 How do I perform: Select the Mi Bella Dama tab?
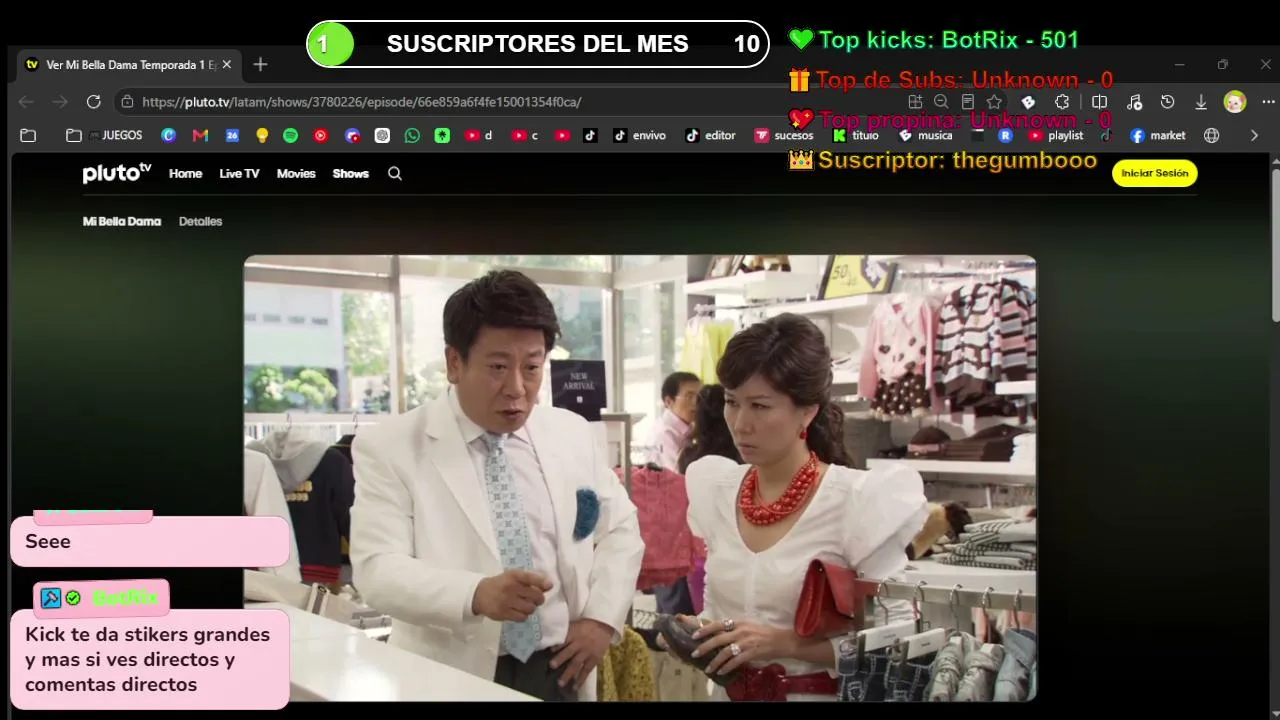122,221
